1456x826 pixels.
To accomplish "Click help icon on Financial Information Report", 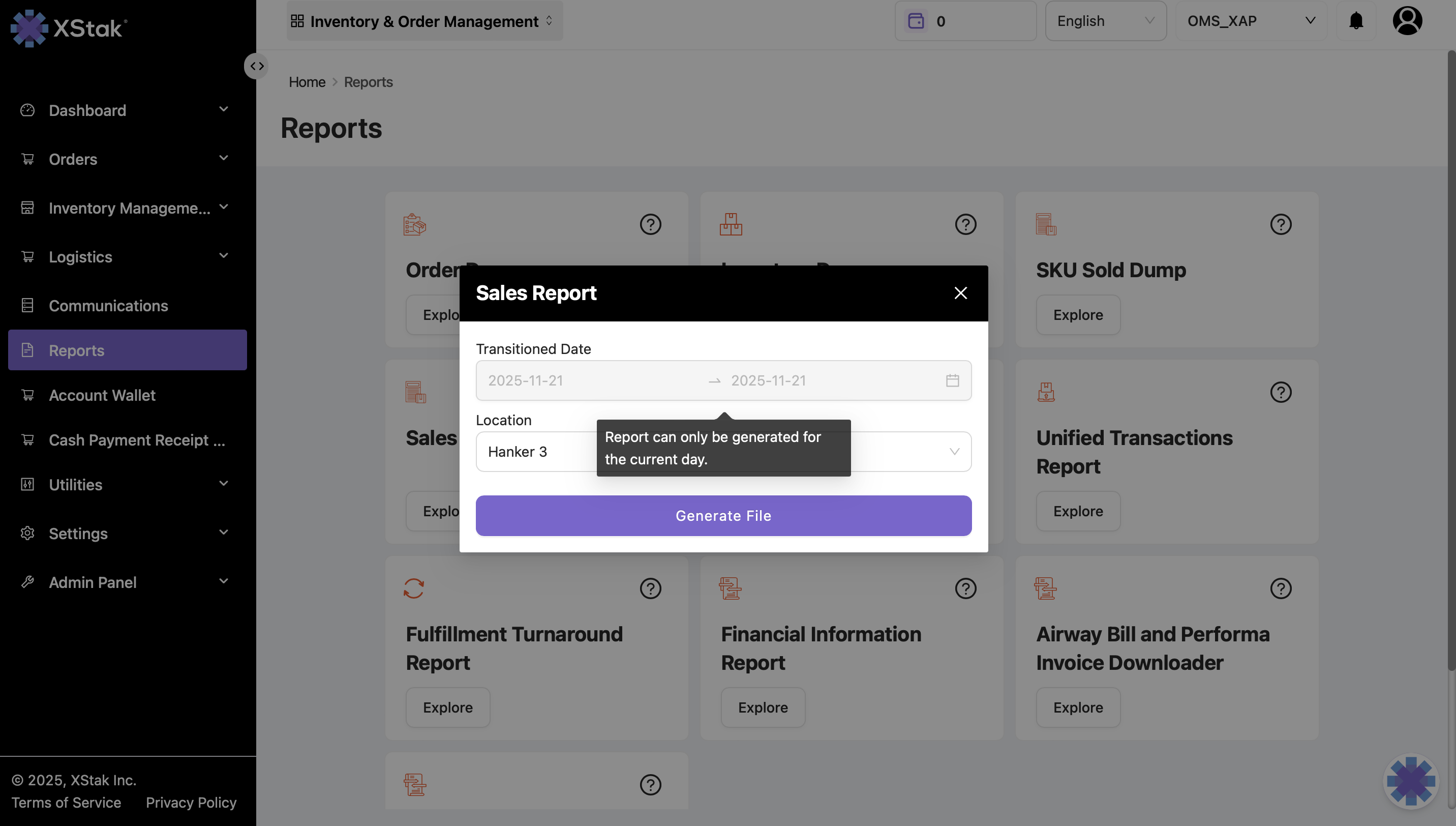I will (x=965, y=588).
